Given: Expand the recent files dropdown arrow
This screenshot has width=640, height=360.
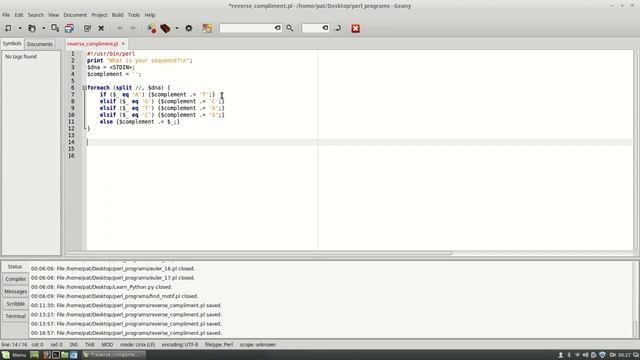Looking at the screenshot, I should click(44, 28).
